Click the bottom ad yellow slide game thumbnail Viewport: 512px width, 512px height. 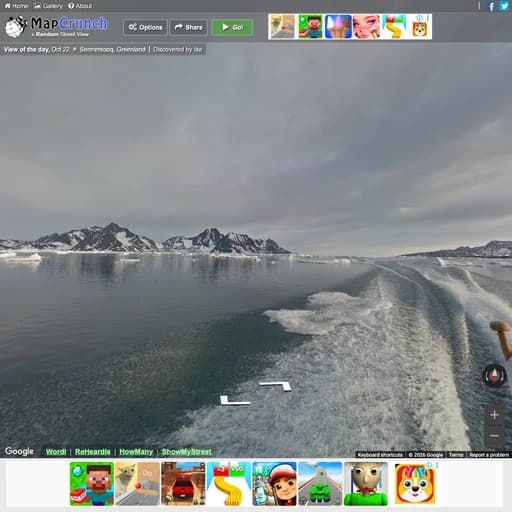click(229, 484)
